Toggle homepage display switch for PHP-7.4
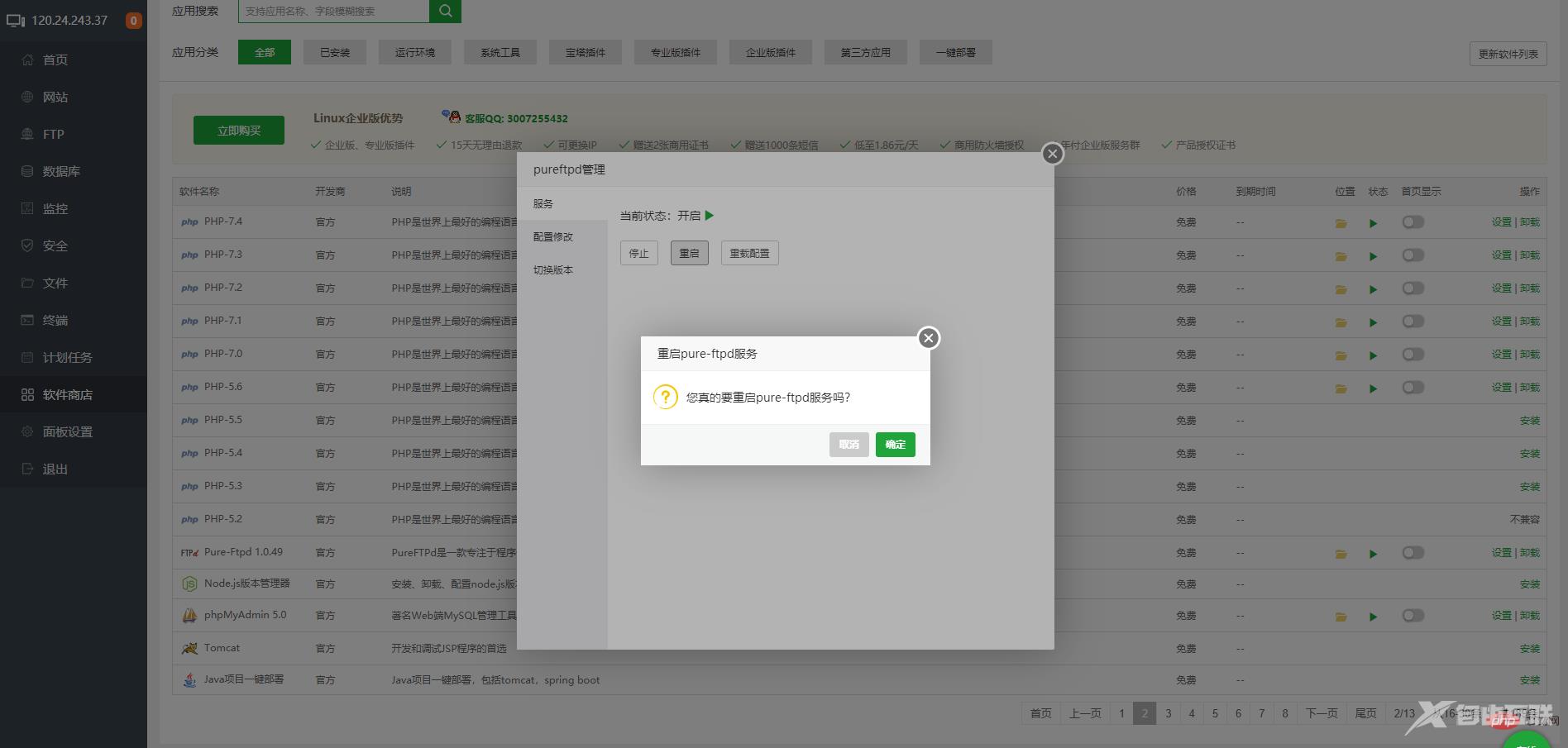 1413,222
